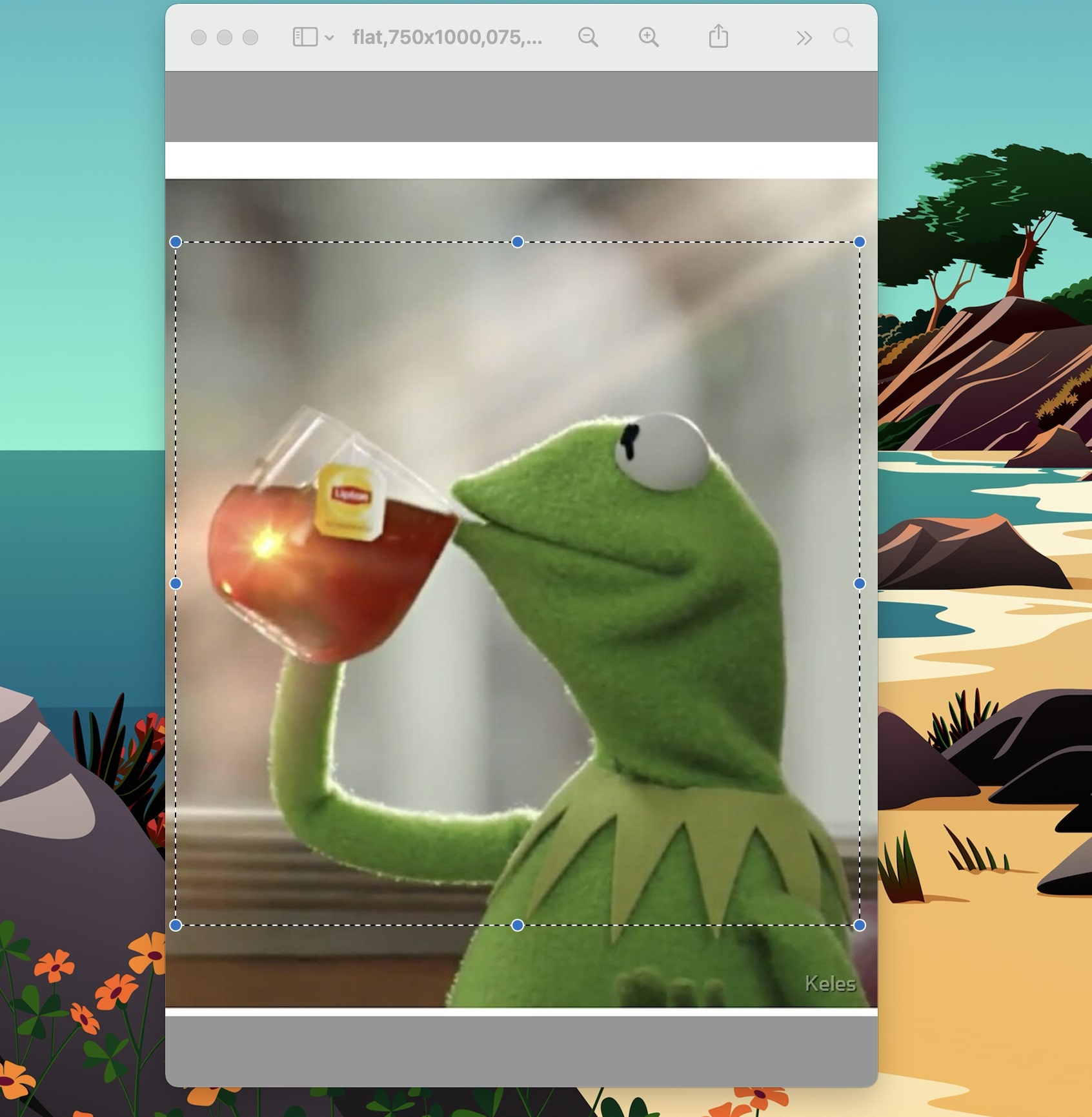Click the bottom-center selection handle
The width and height of the screenshot is (1092, 1117).
coord(518,925)
